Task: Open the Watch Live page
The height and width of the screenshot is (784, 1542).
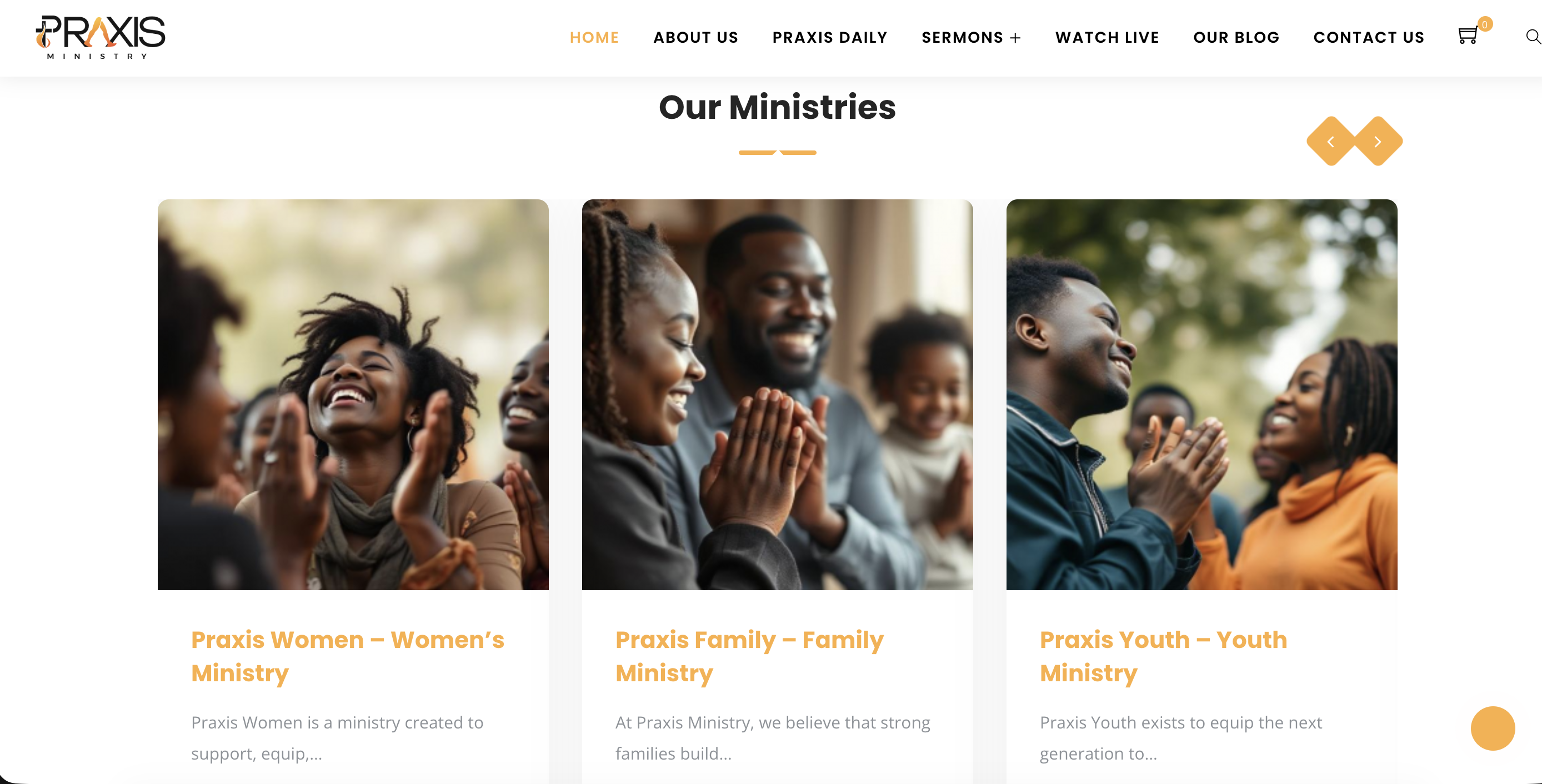Action: tap(1107, 37)
